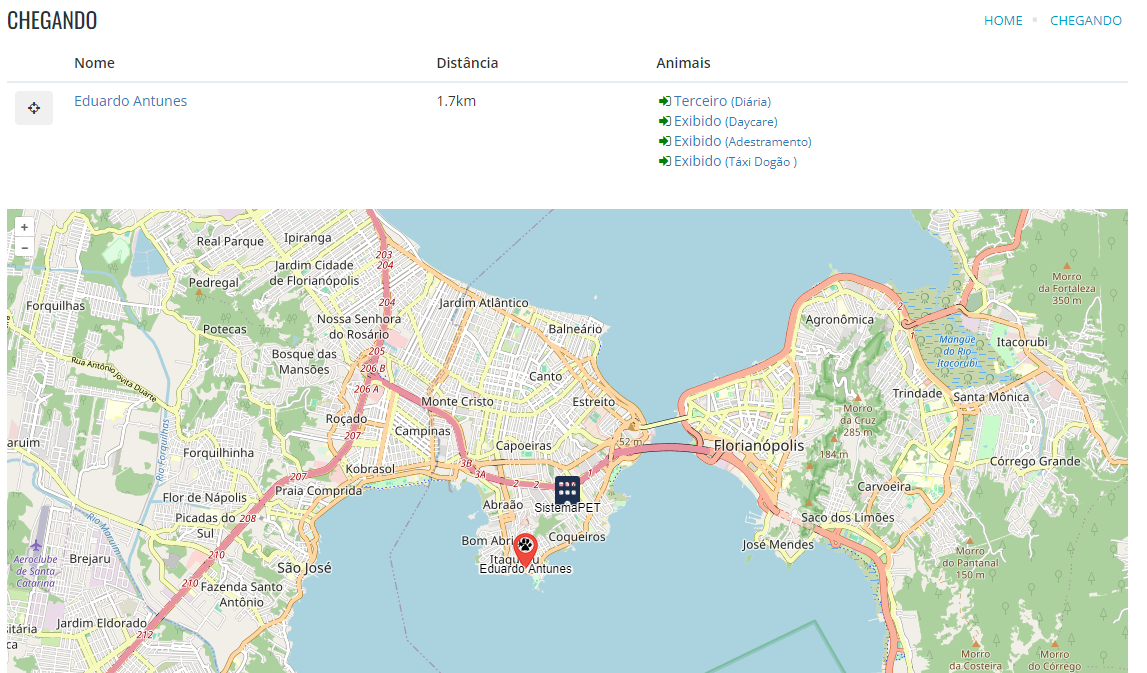The height and width of the screenshot is (673, 1147).
Task: Click the Animais column header
Action: [x=683, y=63]
